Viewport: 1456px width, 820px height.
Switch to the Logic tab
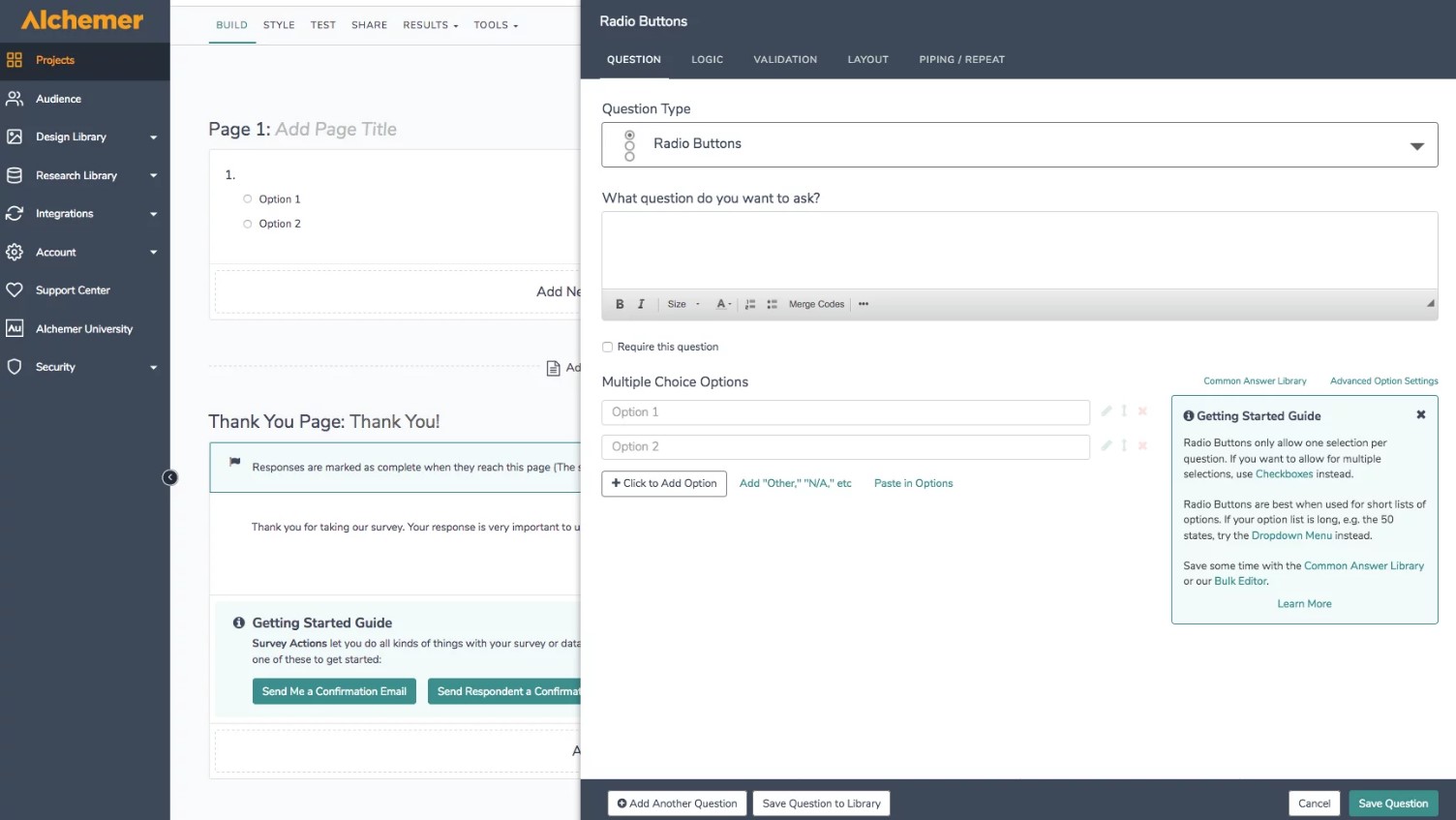pos(707,60)
